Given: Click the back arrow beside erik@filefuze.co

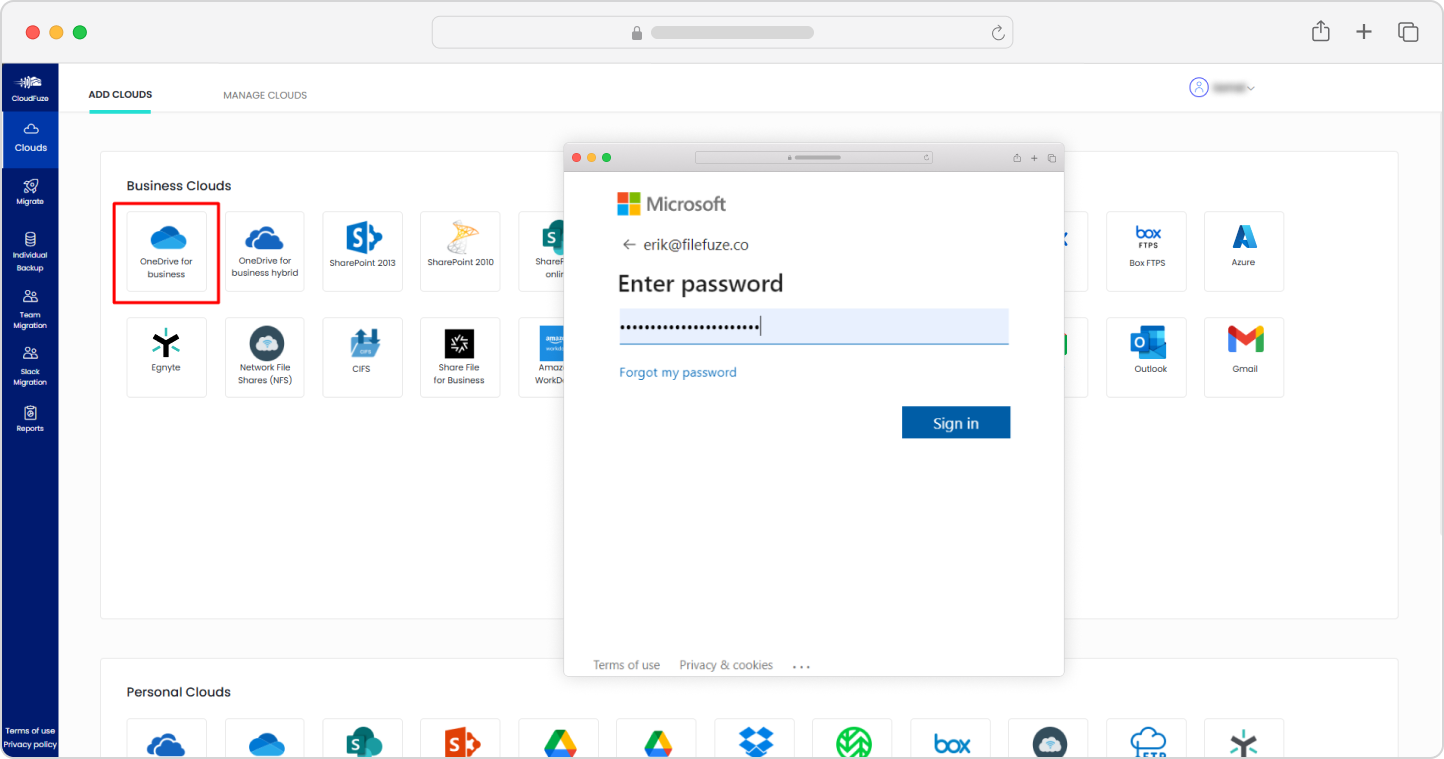Looking at the screenshot, I should [x=628, y=244].
